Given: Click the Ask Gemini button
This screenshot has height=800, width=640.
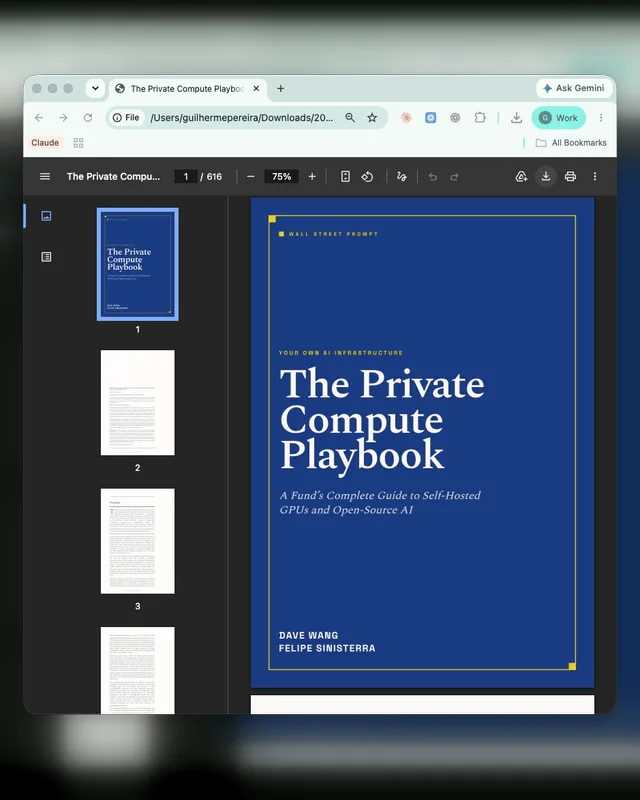Looking at the screenshot, I should 574,88.
